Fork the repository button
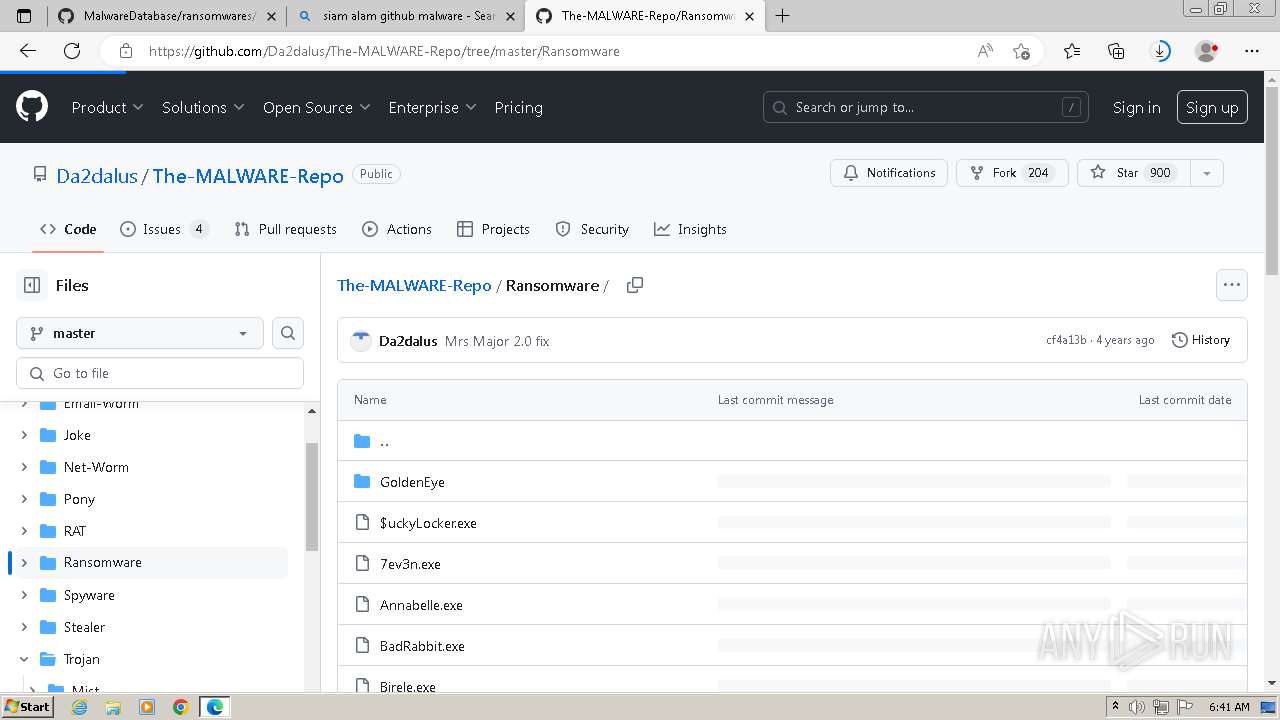The height and width of the screenshot is (720, 1280). pyautogui.click(x=1012, y=173)
